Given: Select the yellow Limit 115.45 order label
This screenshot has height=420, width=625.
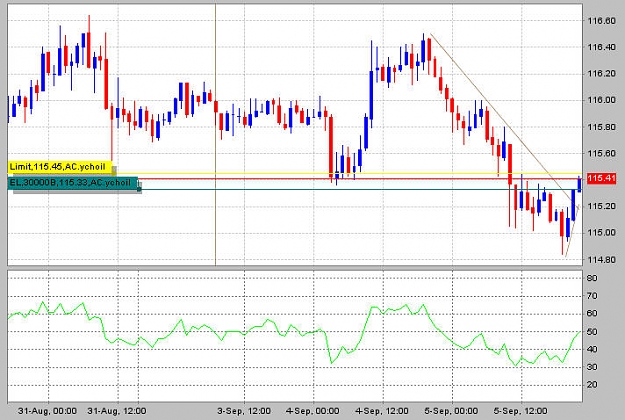Looking at the screenshot, I should coord(62,167).
